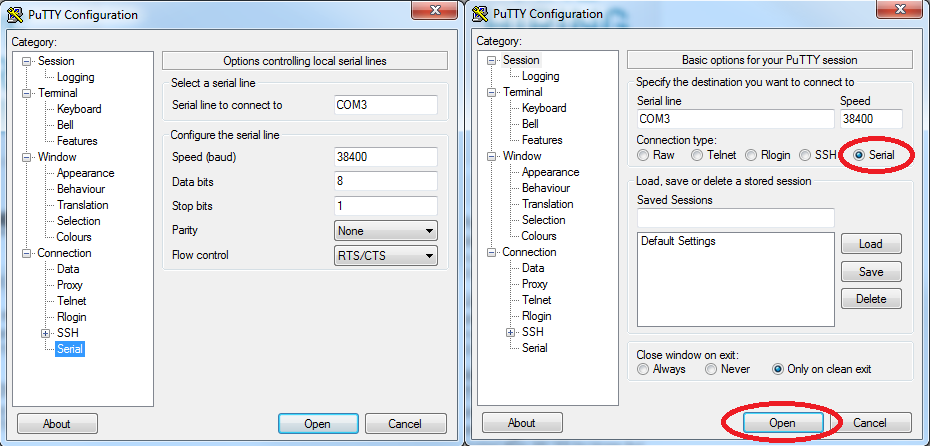Select Data in left window tree
The image size is (931, 446).
[68, 270]
